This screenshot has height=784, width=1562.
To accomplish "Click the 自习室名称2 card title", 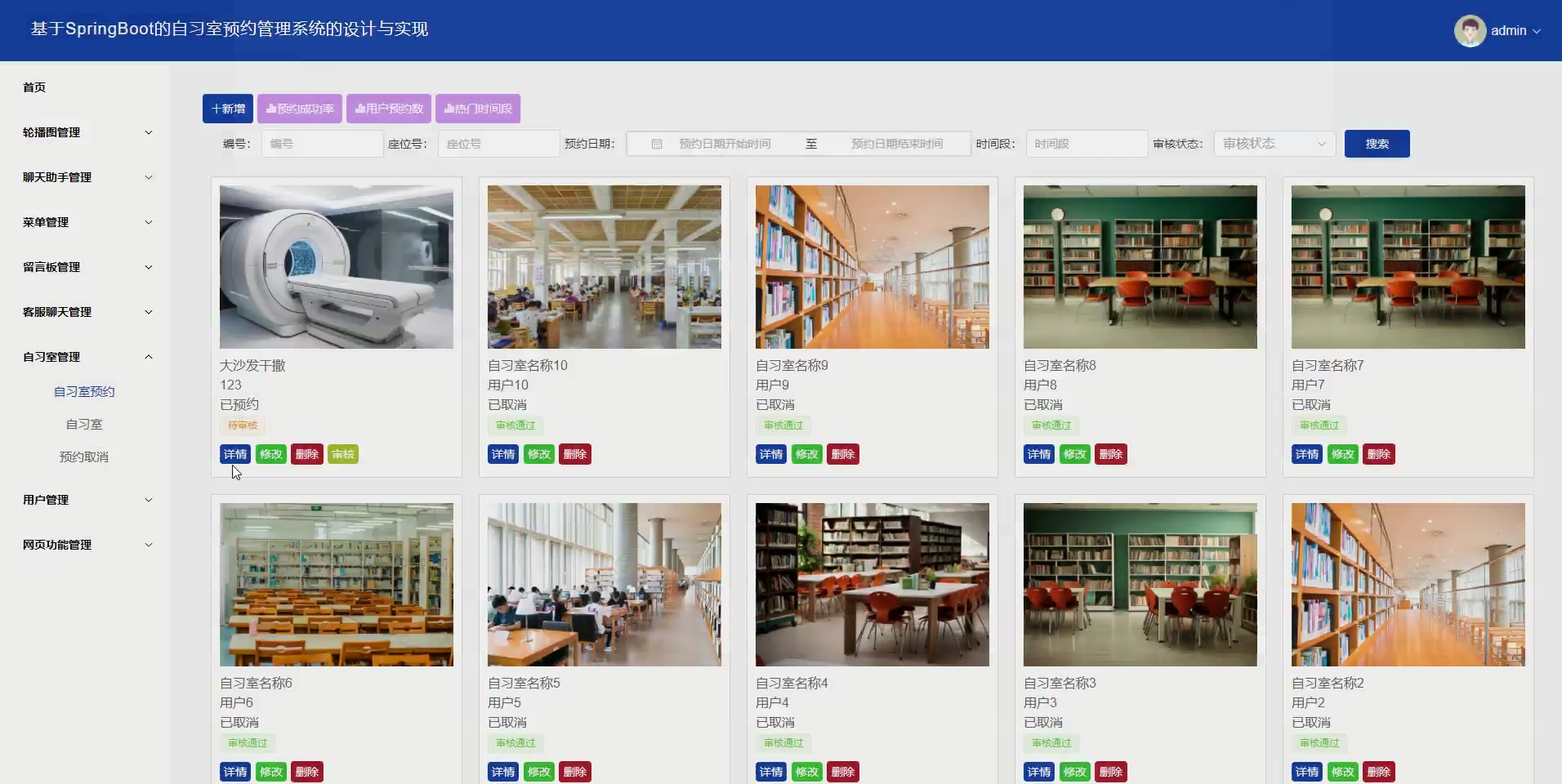I will click(x=1328, y=683).
